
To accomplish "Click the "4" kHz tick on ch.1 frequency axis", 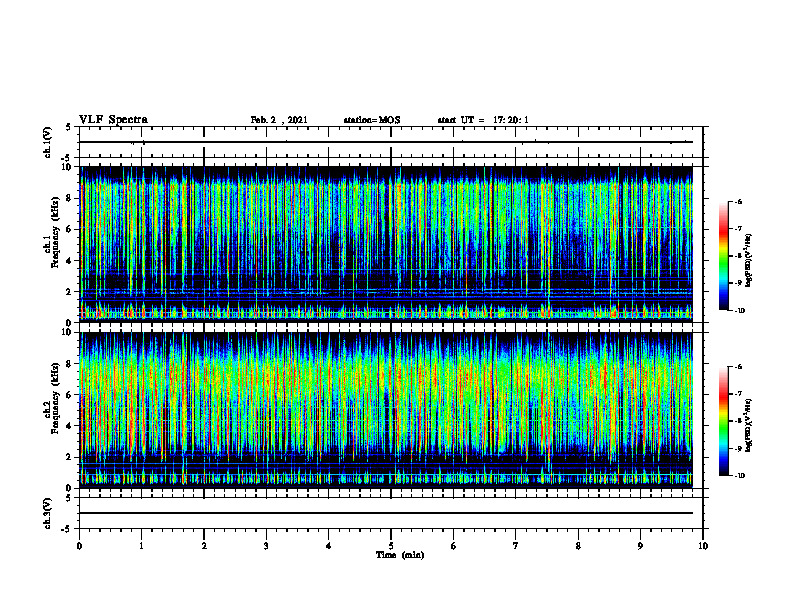I will coord(69,261).
